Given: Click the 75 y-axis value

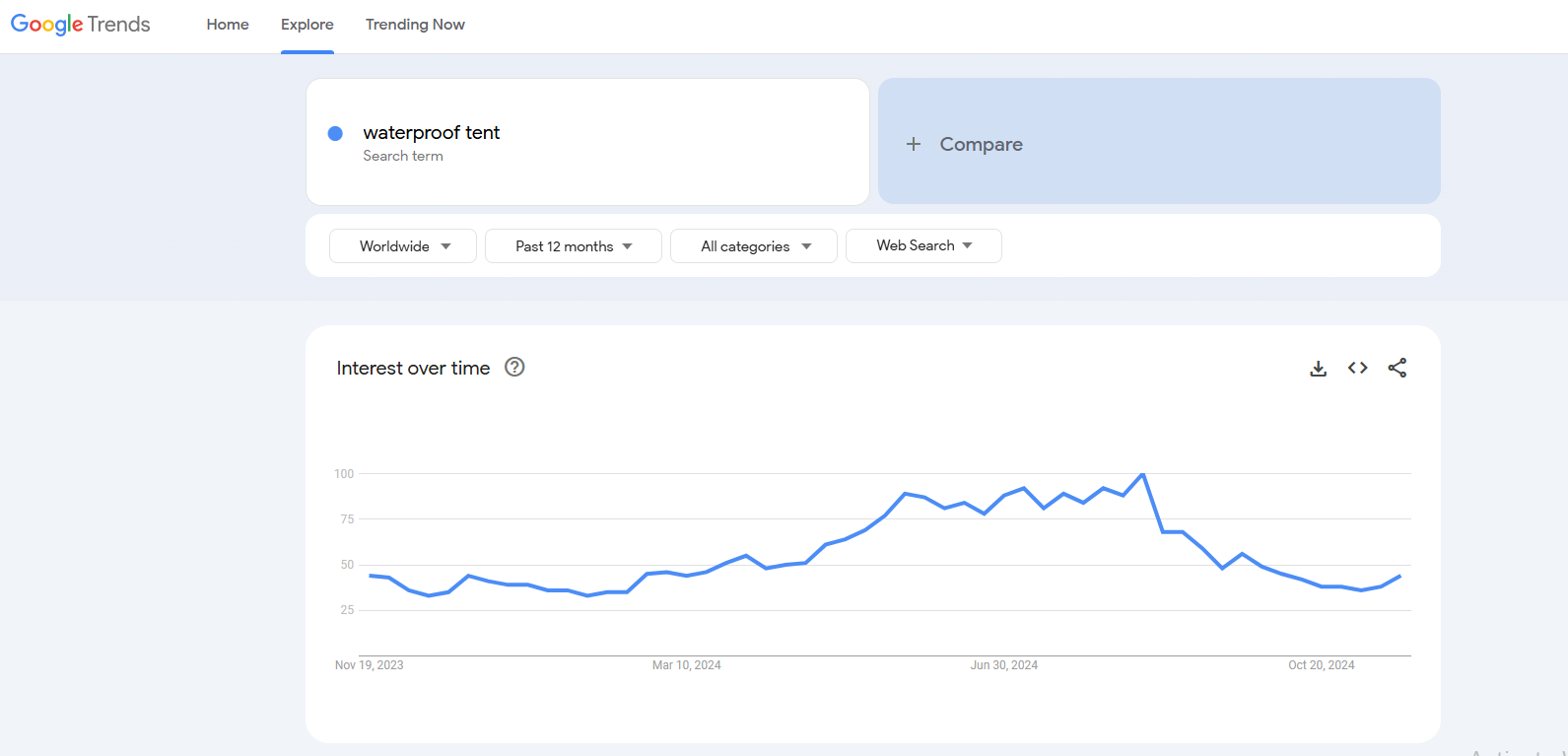Looking at the screenshot, I should point(347,519).
